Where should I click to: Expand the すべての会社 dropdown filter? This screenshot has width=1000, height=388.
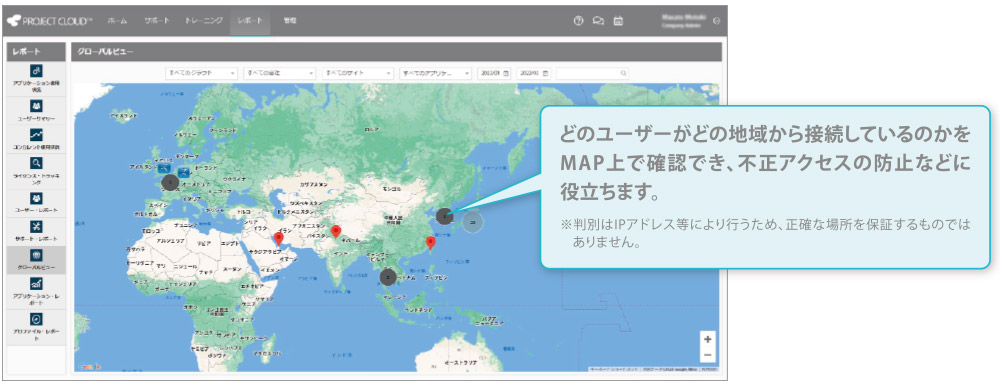point(279,73)
